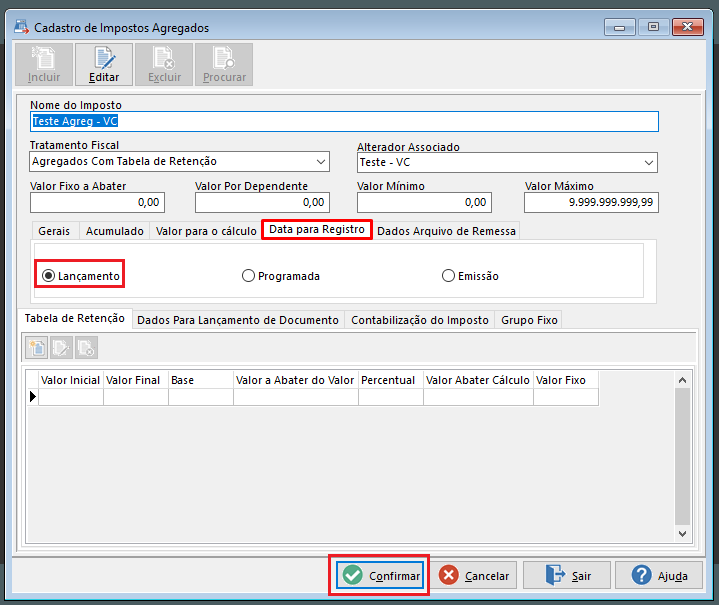Open the Data para Registro tab

(317, 229)
